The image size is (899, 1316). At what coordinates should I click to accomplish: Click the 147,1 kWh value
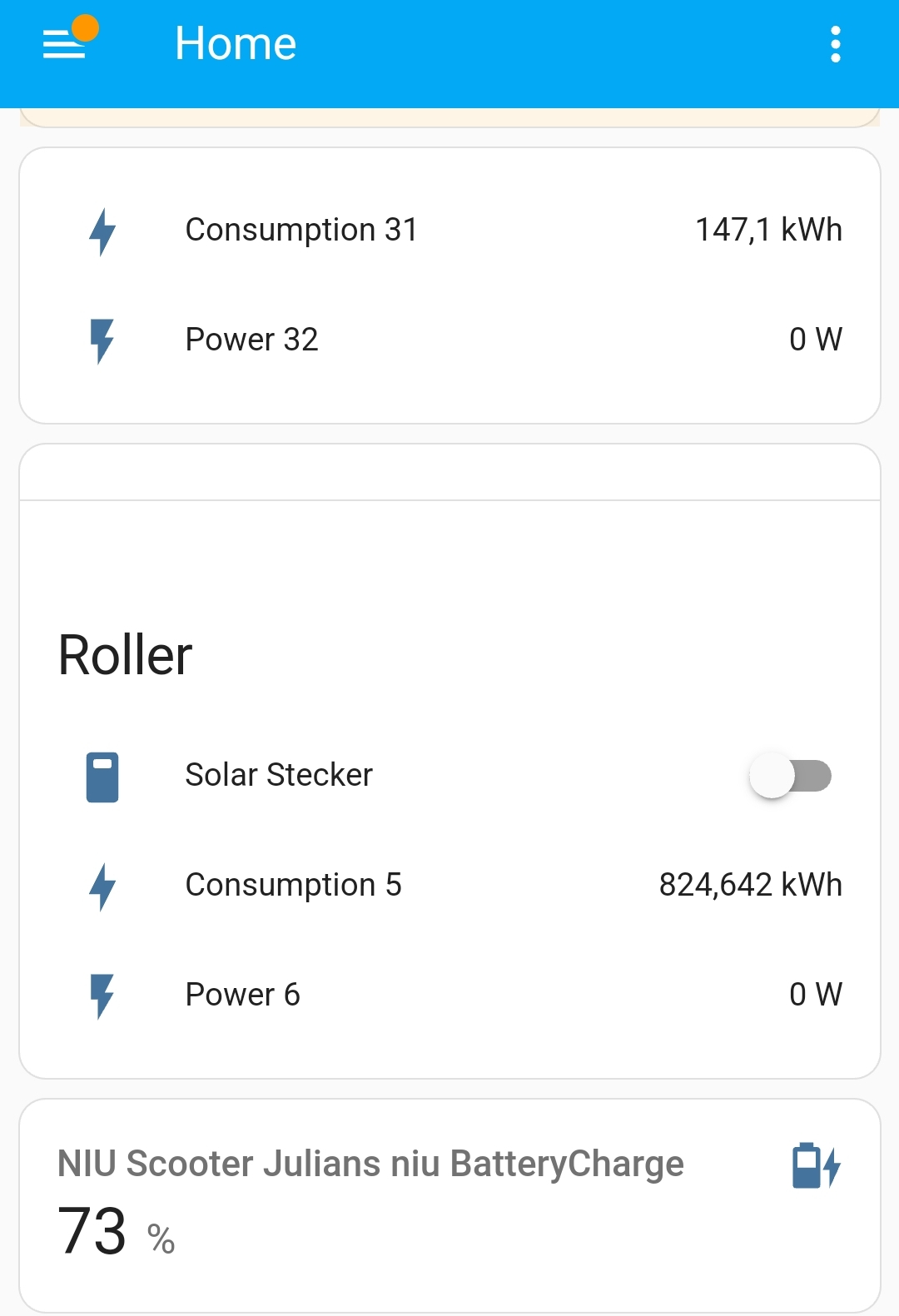tap(768, 230)
